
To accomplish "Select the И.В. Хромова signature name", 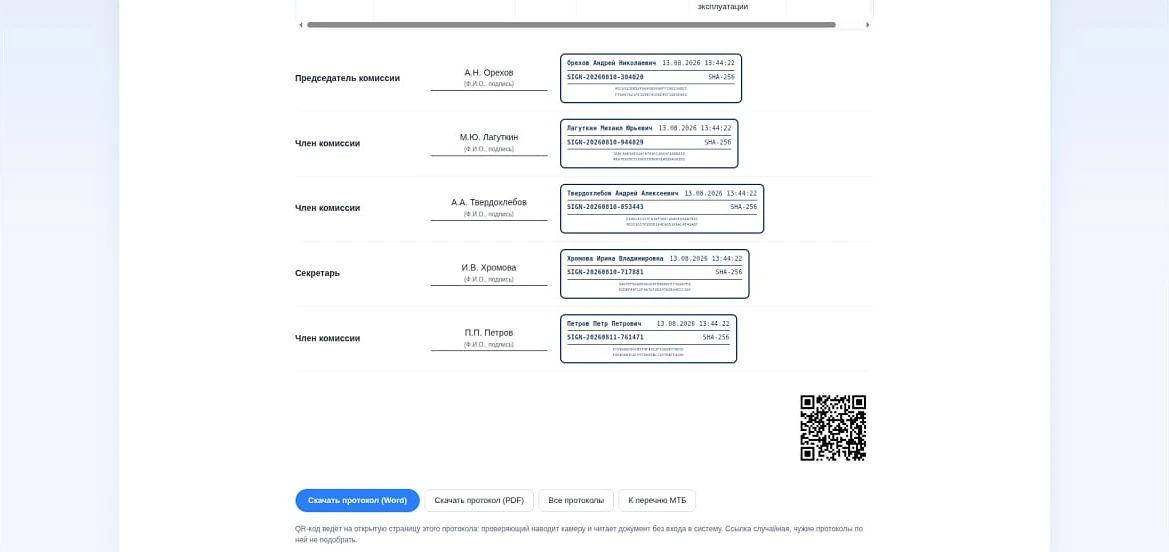I will [489, 267].
